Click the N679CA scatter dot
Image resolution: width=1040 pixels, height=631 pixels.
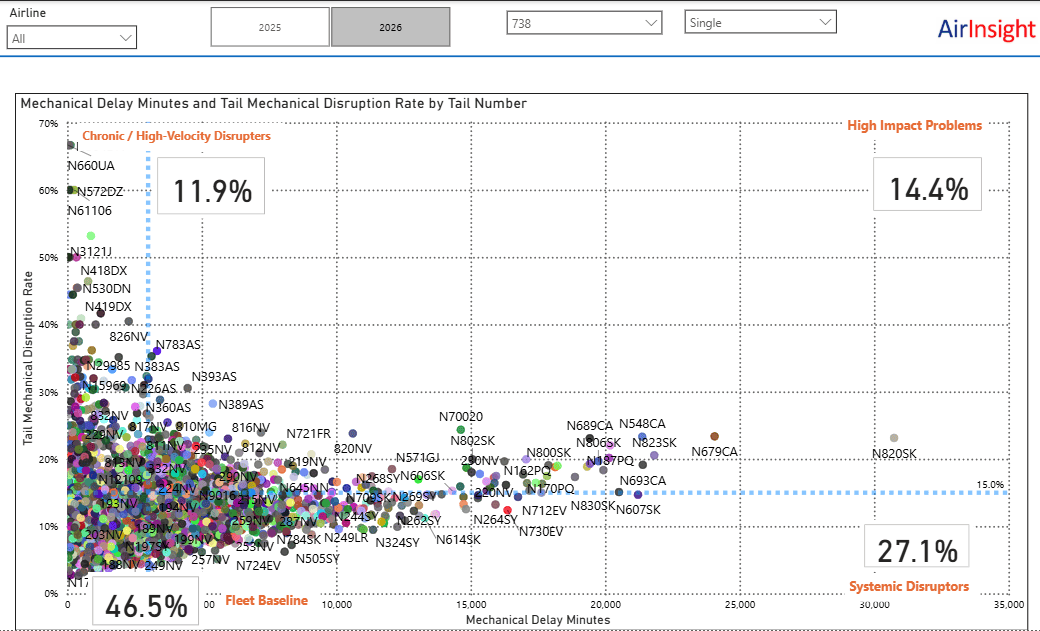click(x=714, y=437)
